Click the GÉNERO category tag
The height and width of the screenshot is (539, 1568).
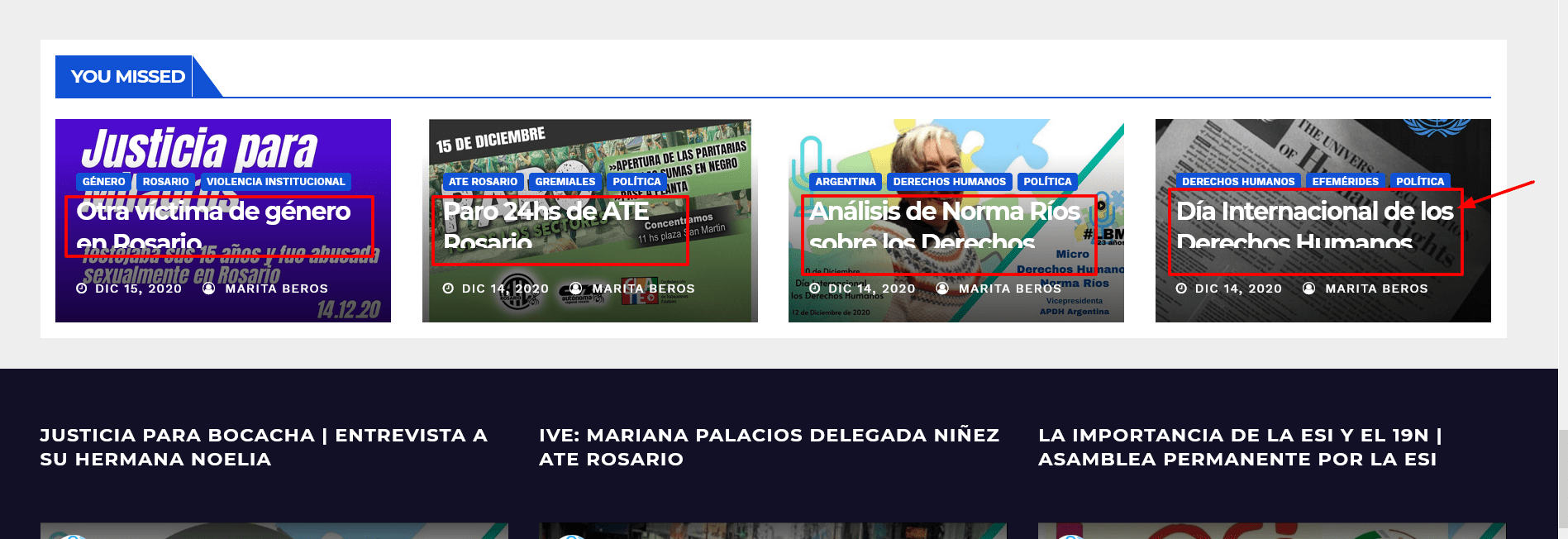103,182
